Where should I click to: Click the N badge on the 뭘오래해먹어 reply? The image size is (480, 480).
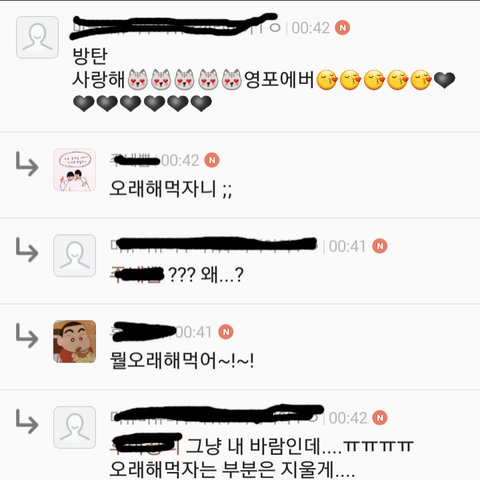[226, 332]
